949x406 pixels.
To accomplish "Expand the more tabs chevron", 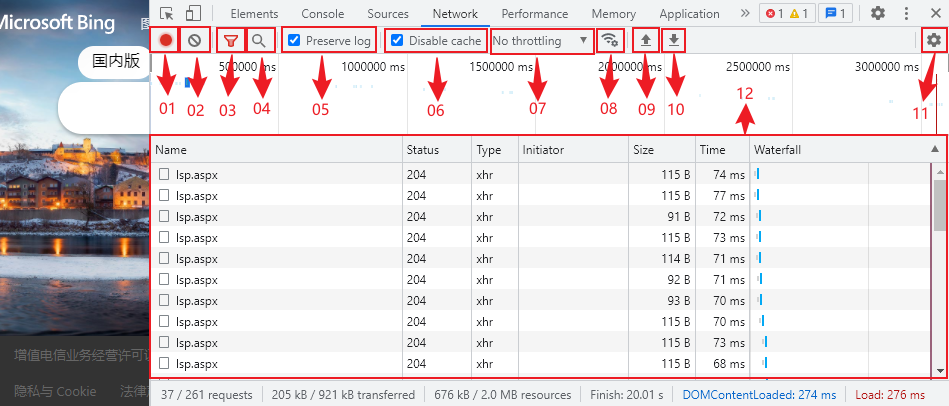I will (x=744, y=14).
